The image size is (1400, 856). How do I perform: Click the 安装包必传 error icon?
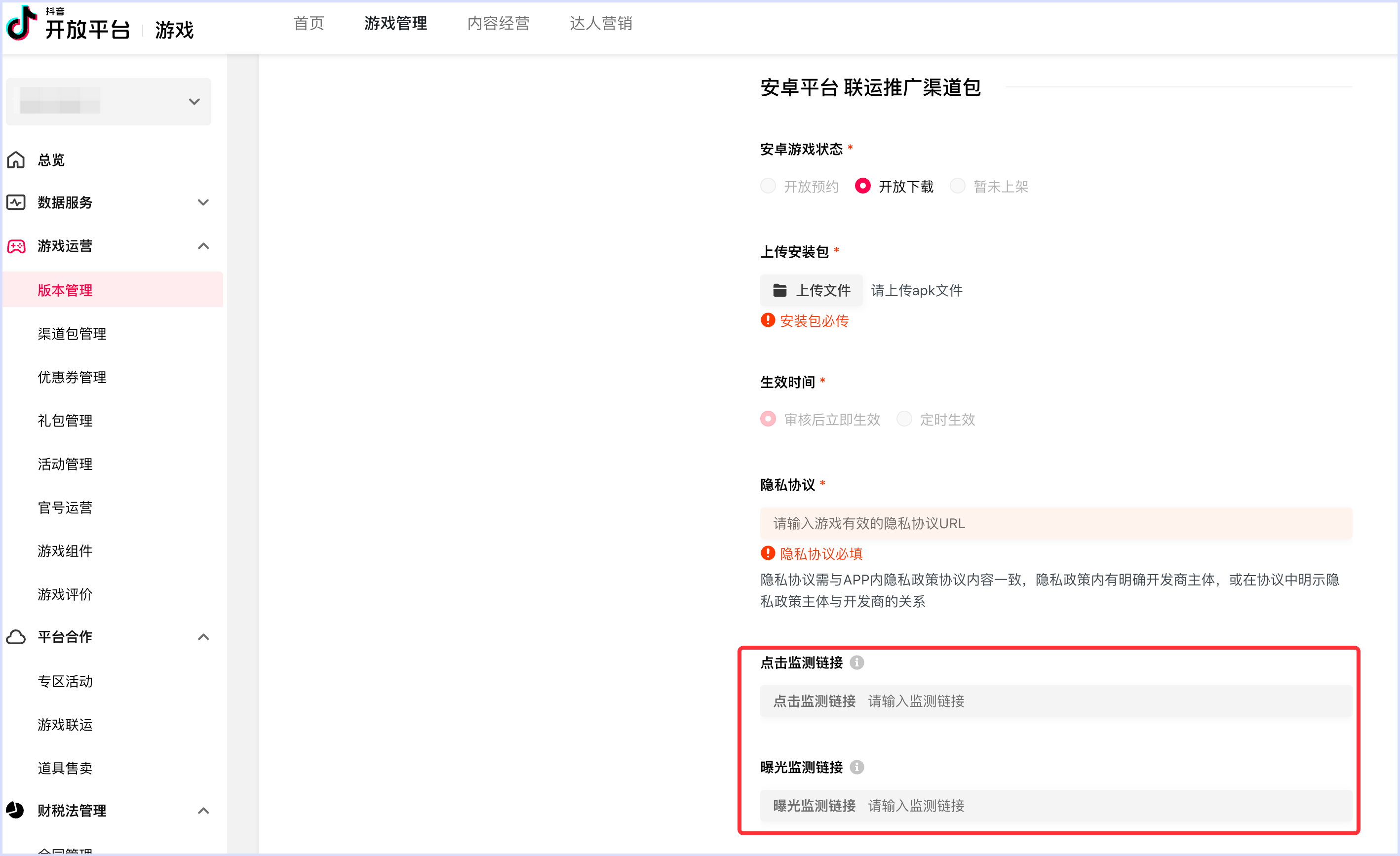[x=768, y=321]
